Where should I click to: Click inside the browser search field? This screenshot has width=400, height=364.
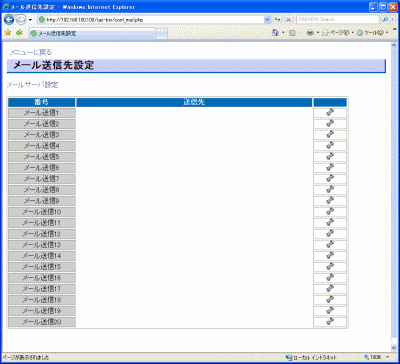tap(337, 20)
